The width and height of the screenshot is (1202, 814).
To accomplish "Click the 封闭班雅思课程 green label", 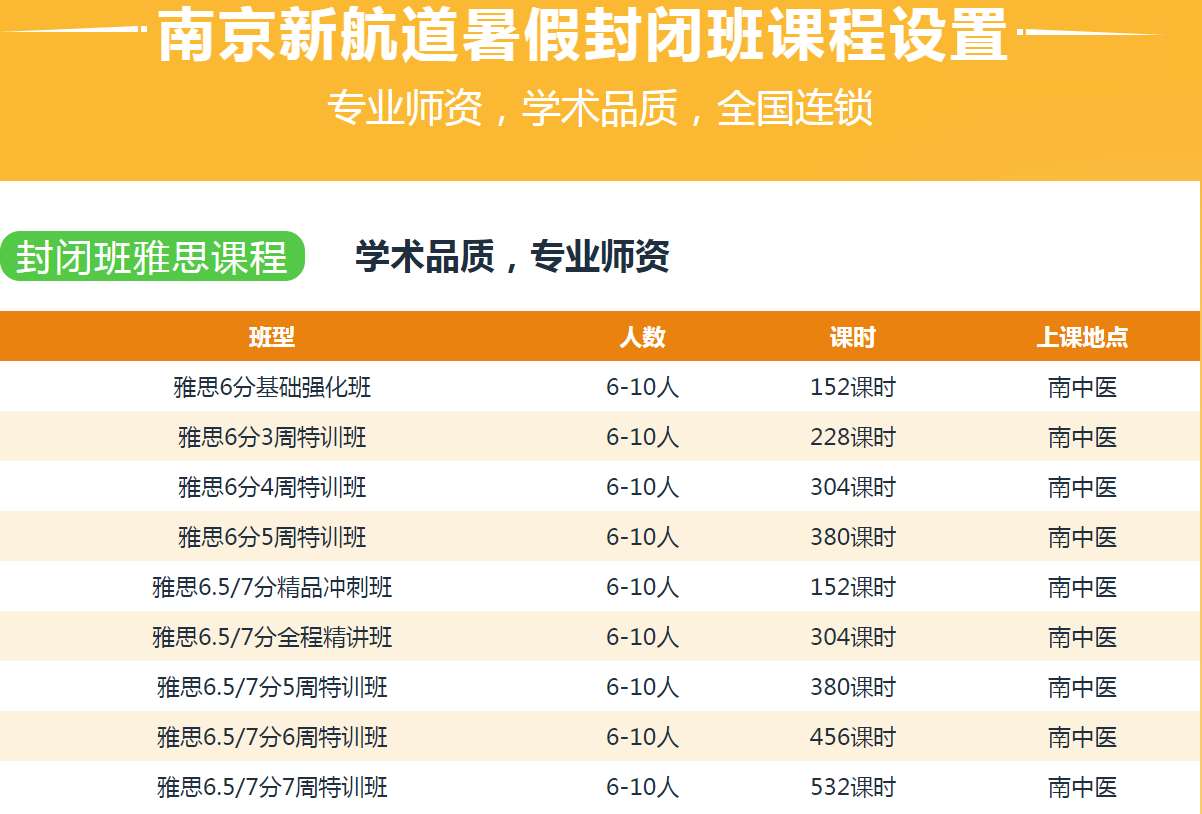I will 152,257.
